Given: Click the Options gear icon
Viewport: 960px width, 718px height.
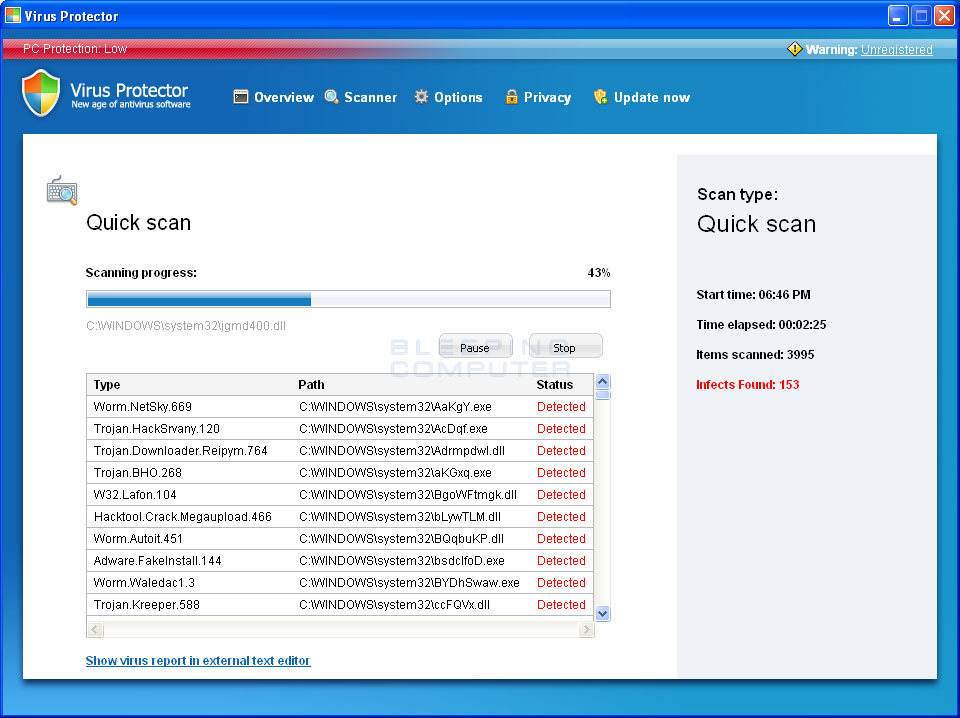Looking at the screenshot, I should [421, 97].
